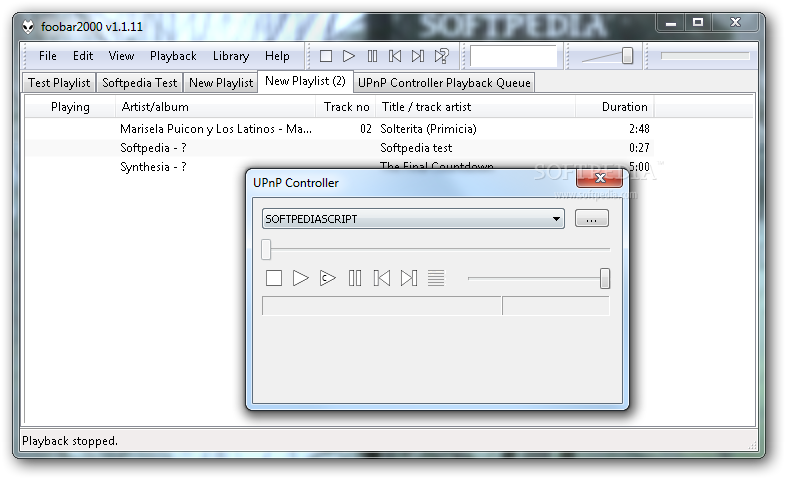The image size is (786, 479).
Task: Sort by Artist/album column header
Action: [x=216, y=107]
